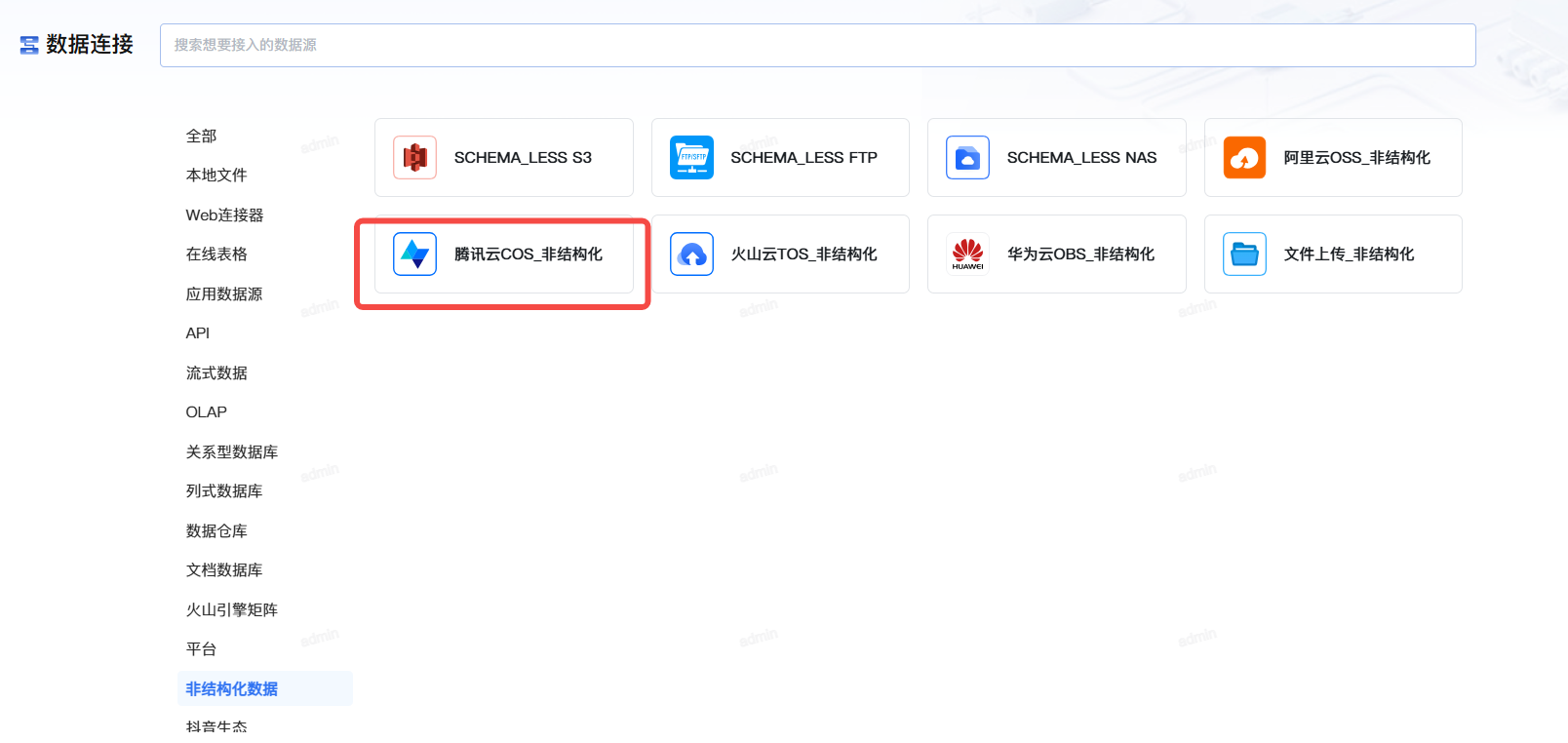
Task: Select the 火山云TOS_非结构化 card
Action: [780, 254]
